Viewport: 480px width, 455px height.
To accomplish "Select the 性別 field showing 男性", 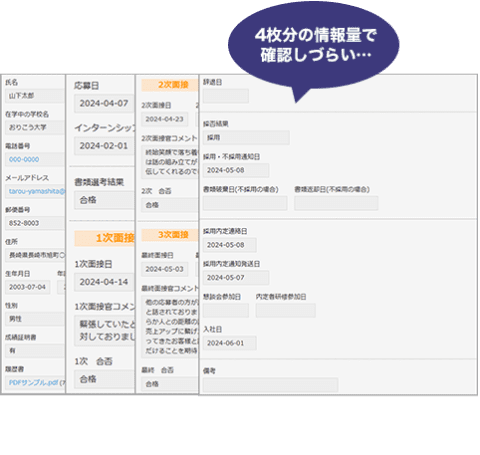I will click(35, 319).
